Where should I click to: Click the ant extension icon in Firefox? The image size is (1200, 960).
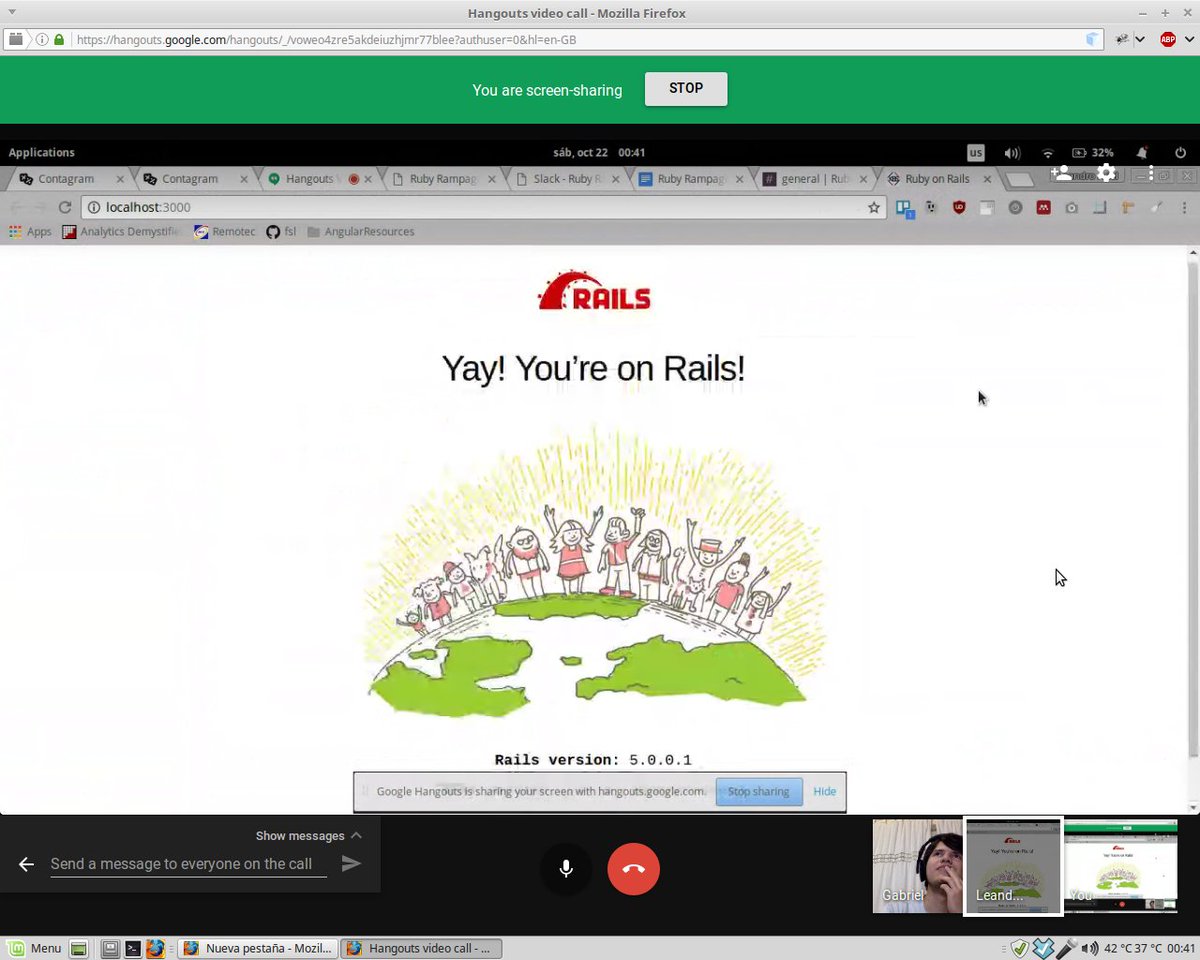(x=1122, y=40)
